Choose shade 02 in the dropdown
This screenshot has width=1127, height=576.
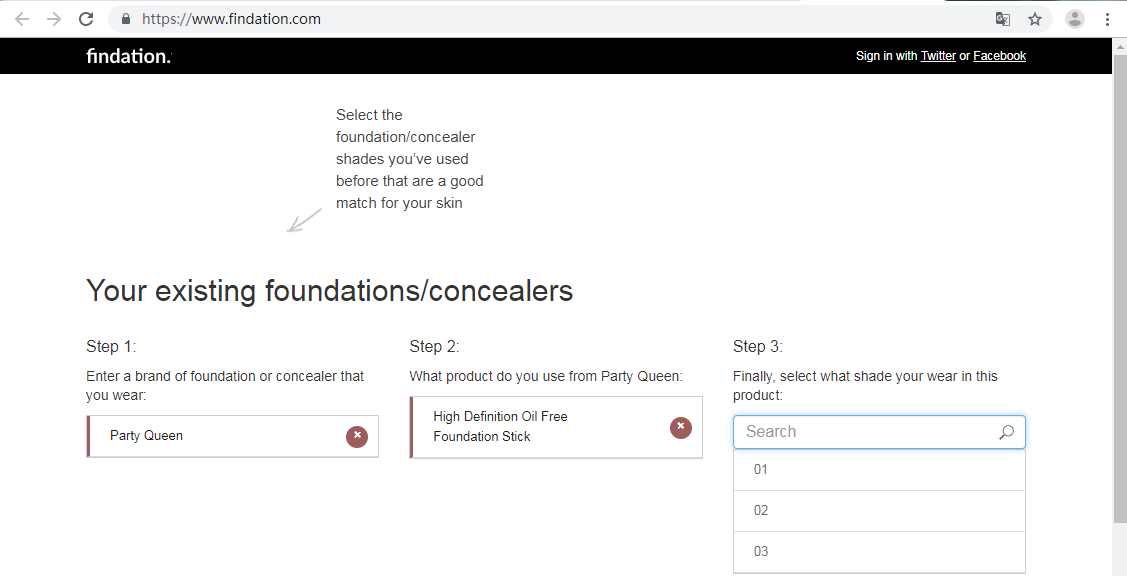point(879,511)
